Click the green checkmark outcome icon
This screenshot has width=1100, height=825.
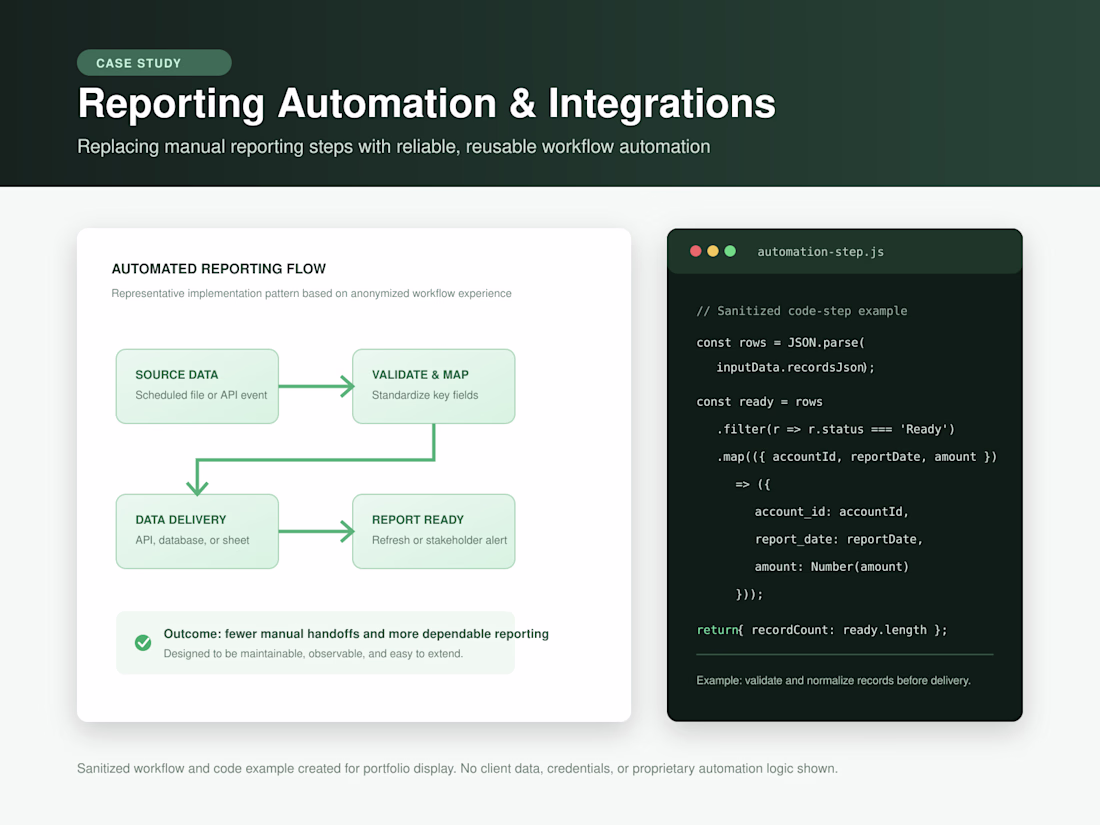click(143, 643)
